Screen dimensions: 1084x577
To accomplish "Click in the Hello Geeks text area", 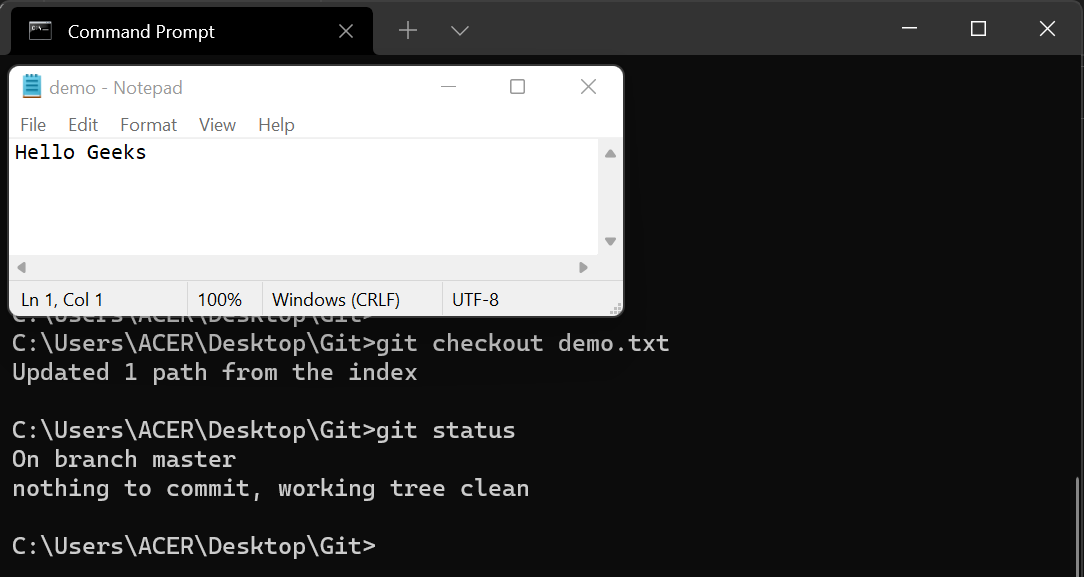I will point(304,197).
